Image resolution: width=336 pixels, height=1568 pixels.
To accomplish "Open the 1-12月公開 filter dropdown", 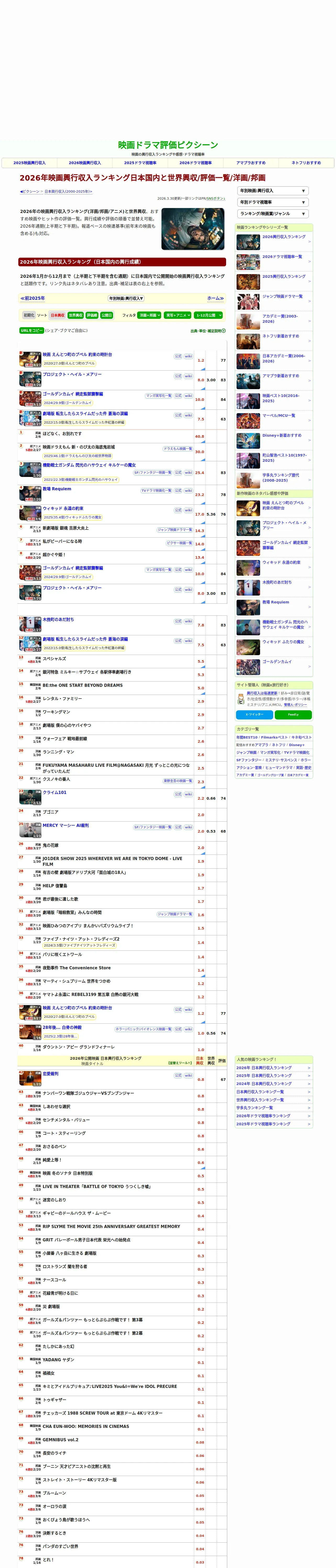I will [208, 315].
